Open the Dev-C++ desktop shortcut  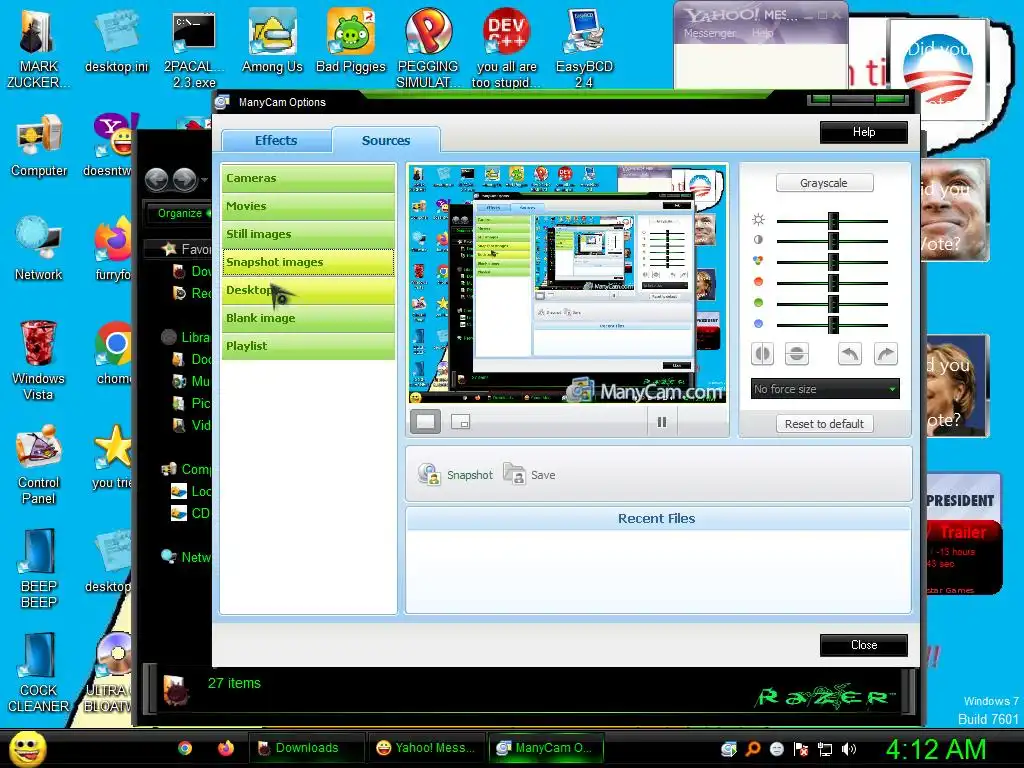(506, 47)
